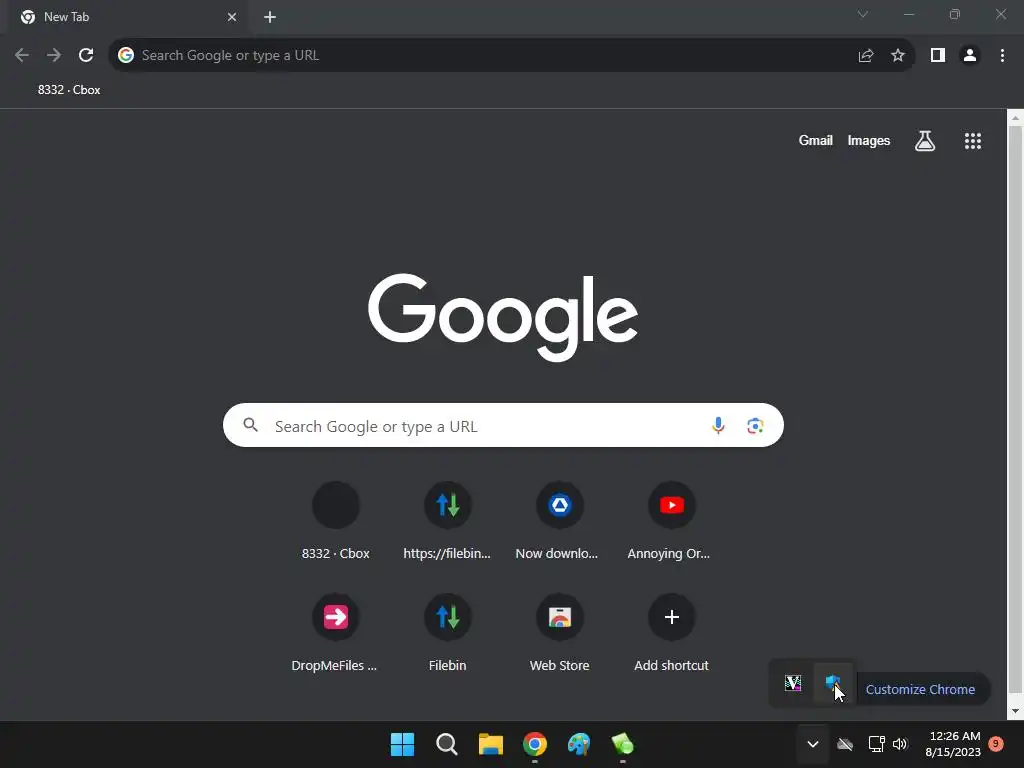Search by image with Google Lens
The height and width of the screenshot is (768, 1024).
756,426
